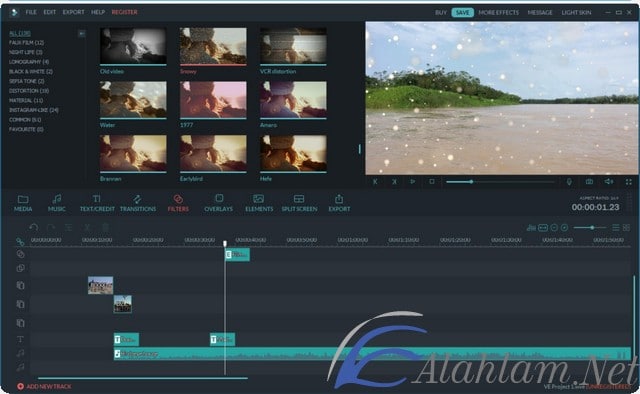Open the Overlays panel
The image size is (640, 394).
pos(218,203)
